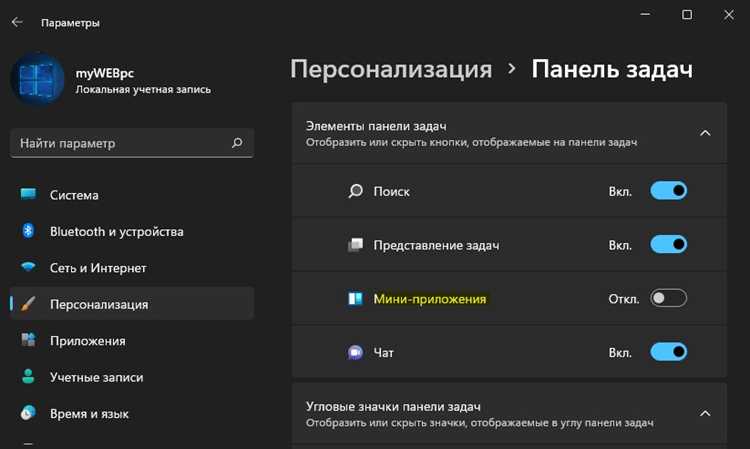Click the Угловые значки панели задач heading
This screenshot has height=449, width=750.
tap(393, 406)
